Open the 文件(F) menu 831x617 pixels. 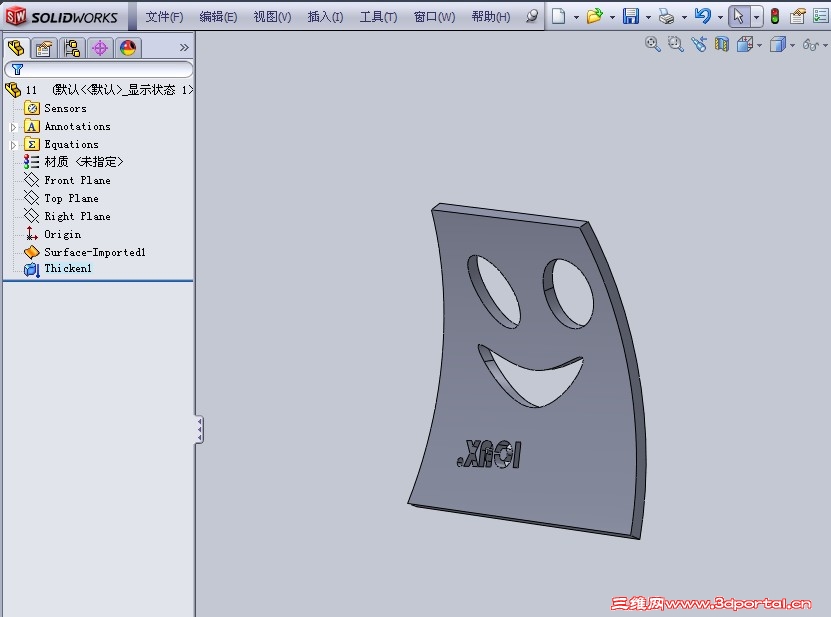[x=164, y=17]
